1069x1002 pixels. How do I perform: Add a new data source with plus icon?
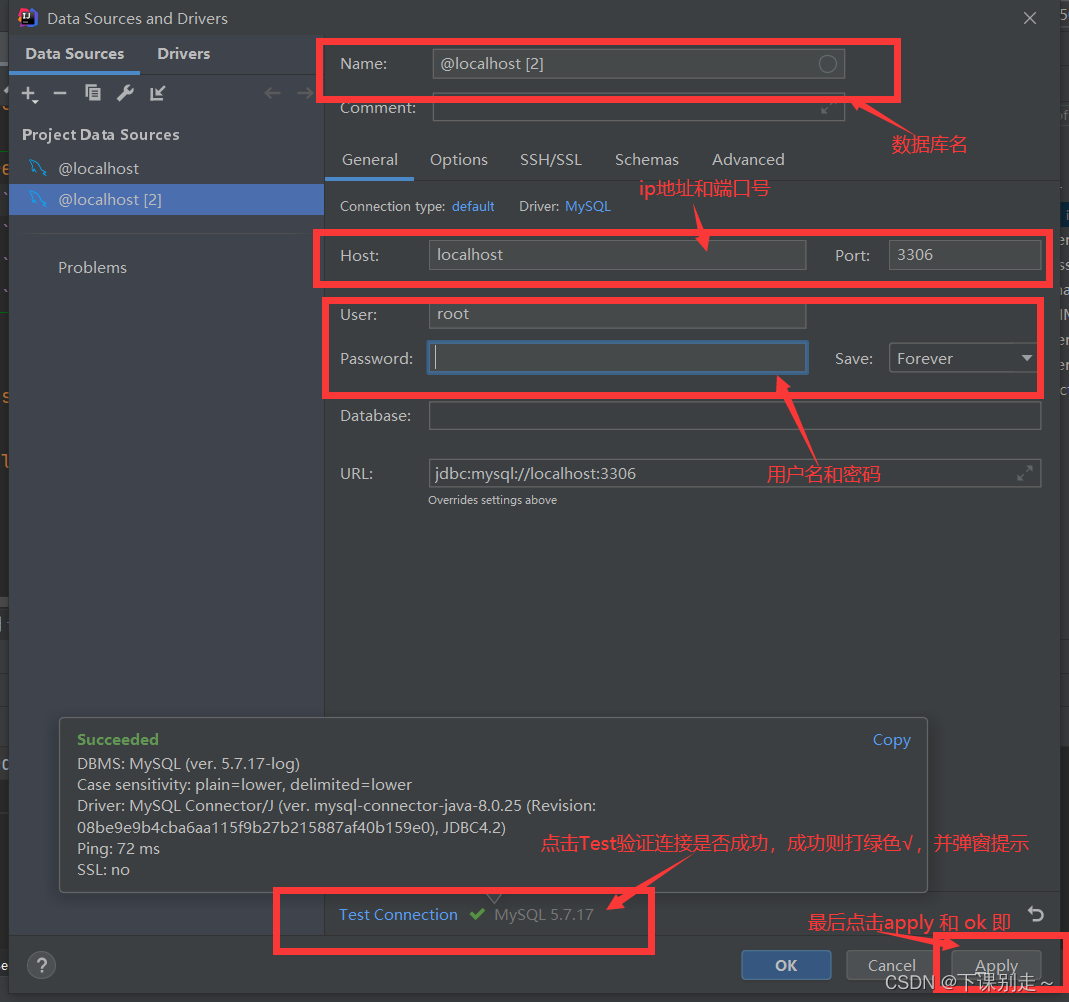pos(29,94)
